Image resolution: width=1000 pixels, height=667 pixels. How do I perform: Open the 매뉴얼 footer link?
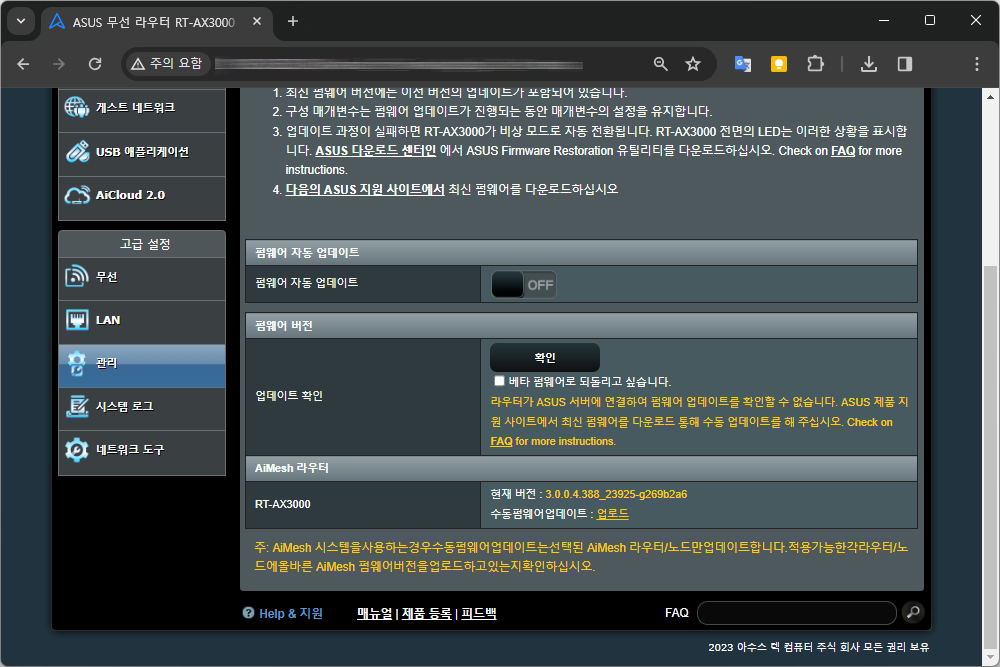tap(374, 613)
